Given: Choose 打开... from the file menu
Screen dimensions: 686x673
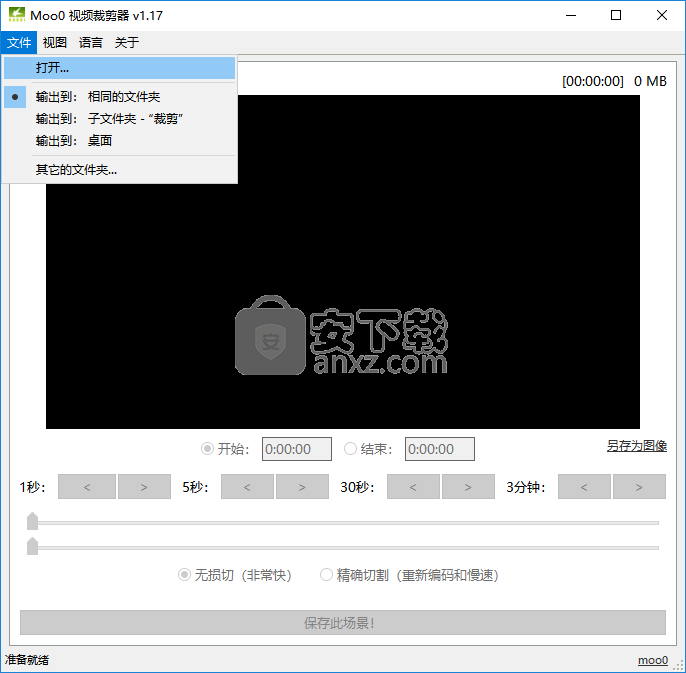Looking at the screenshot, I should pos(119,68).
